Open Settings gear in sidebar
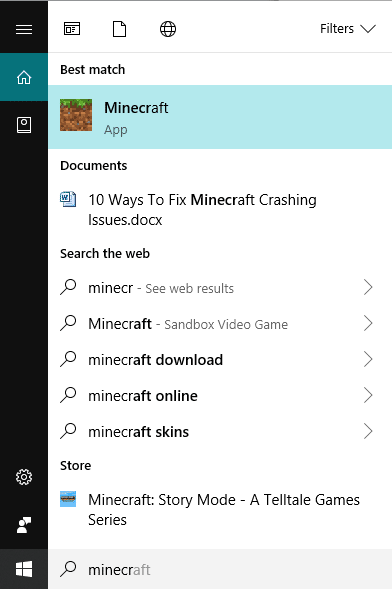 24,477
